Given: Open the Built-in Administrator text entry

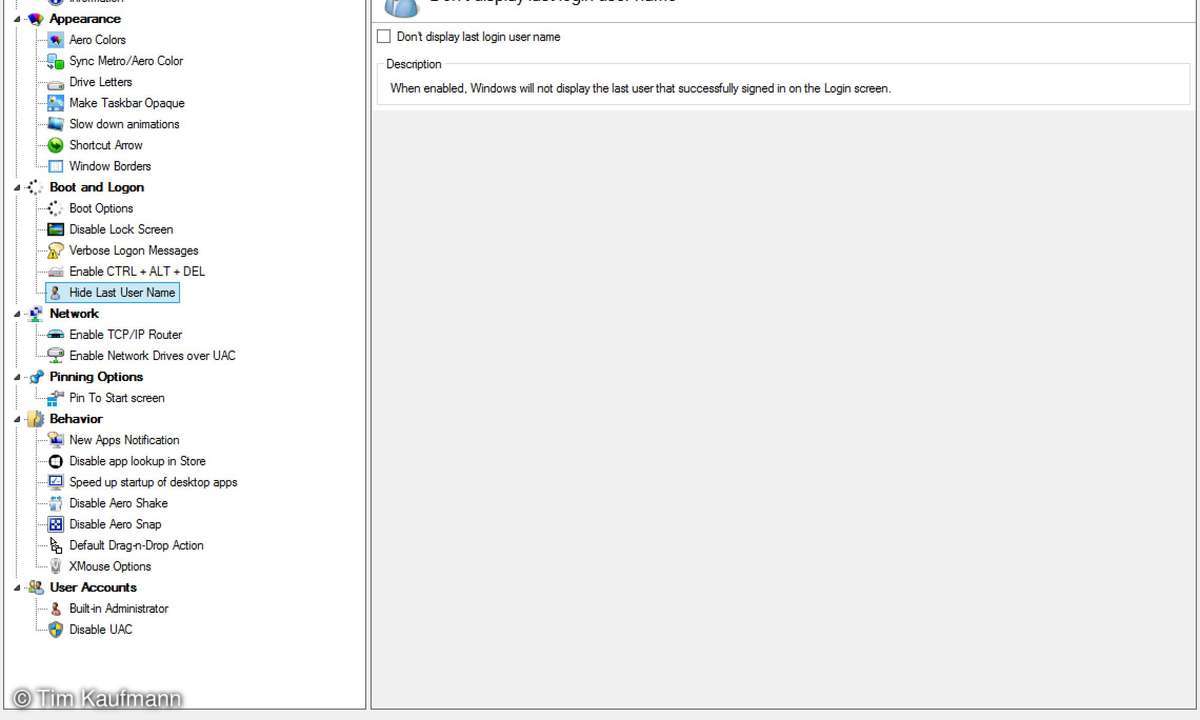Looking at the screenshot, I should click(x=119, y=608).
